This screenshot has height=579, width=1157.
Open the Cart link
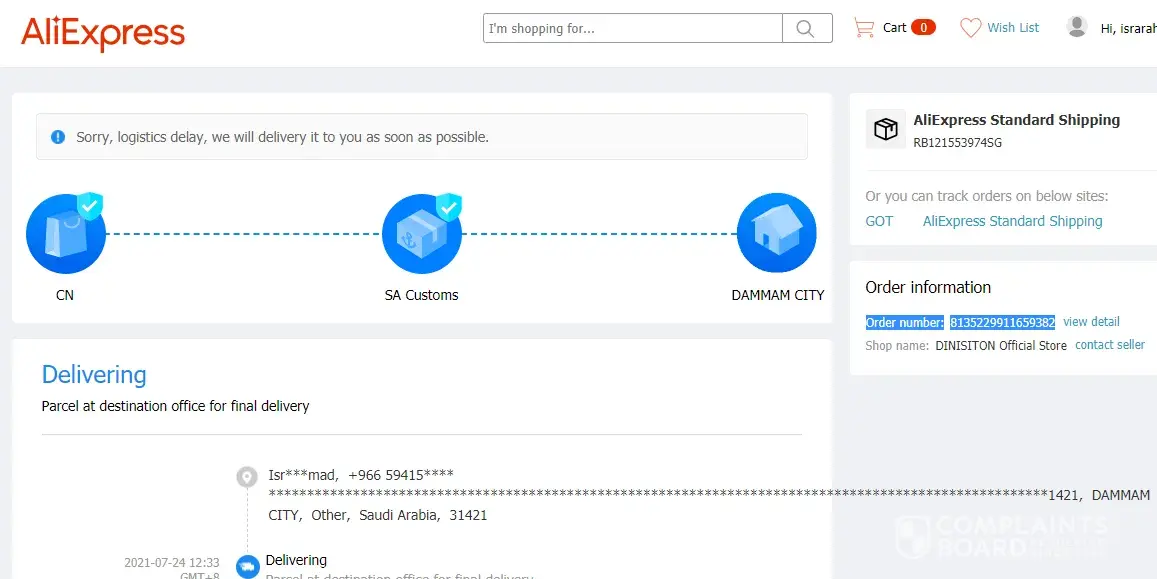click(x=894, y=28)
